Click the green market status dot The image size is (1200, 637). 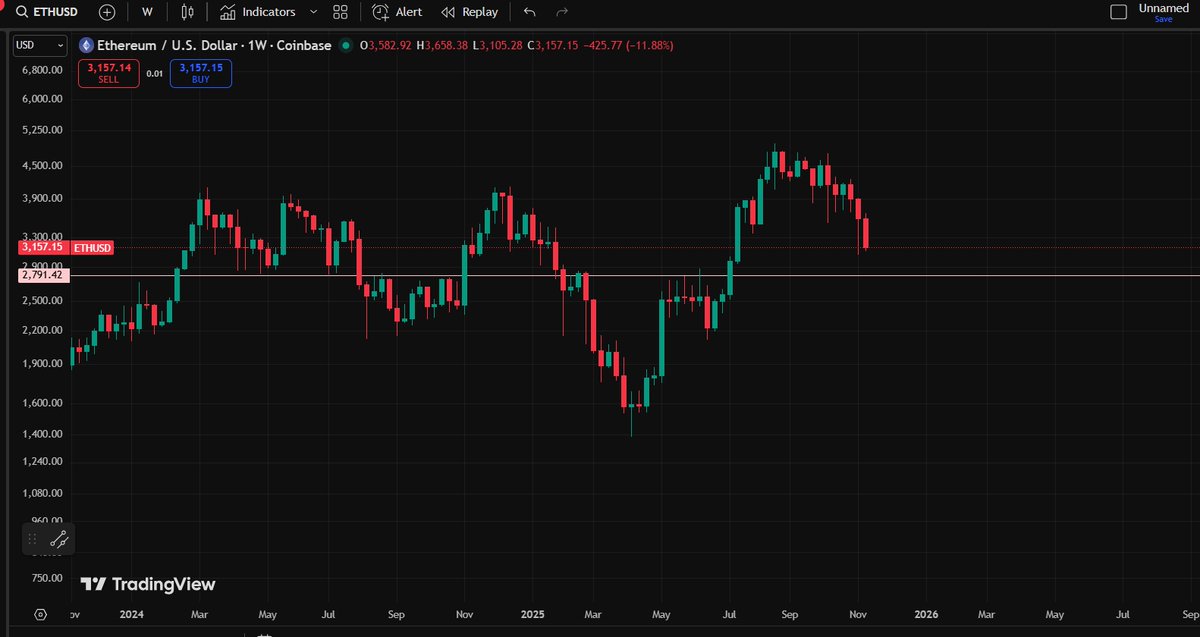346,45
